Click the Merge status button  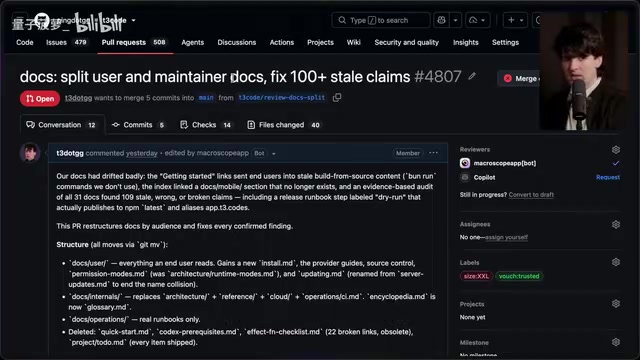click(x=520, y=78)
